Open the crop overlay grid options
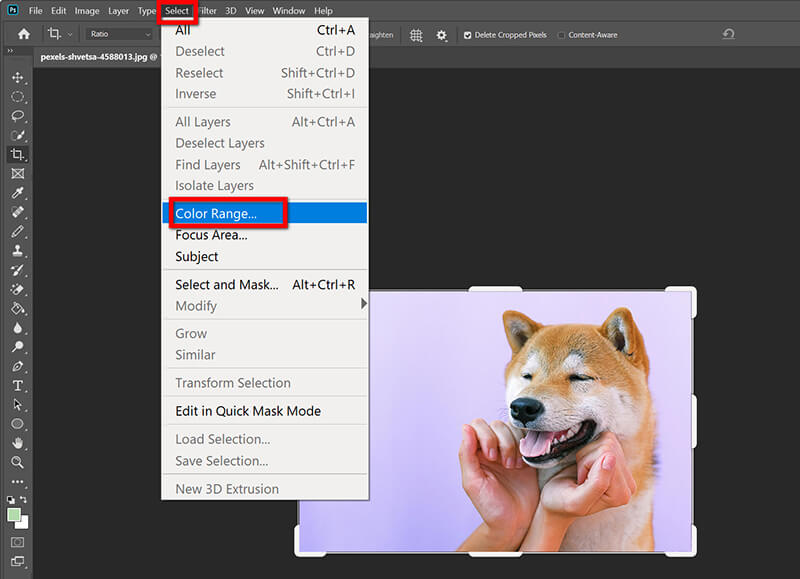This screenshot has width=800, height=579. pos(415,34)
